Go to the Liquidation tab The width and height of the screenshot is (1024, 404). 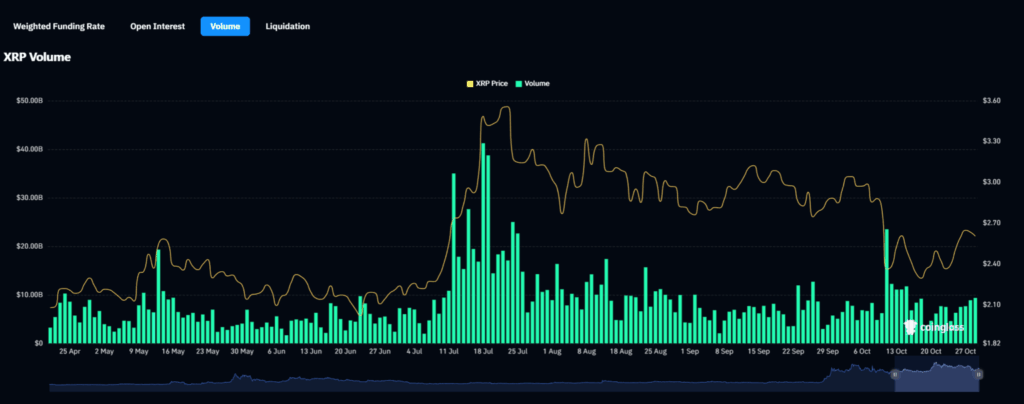pos(287,26)
